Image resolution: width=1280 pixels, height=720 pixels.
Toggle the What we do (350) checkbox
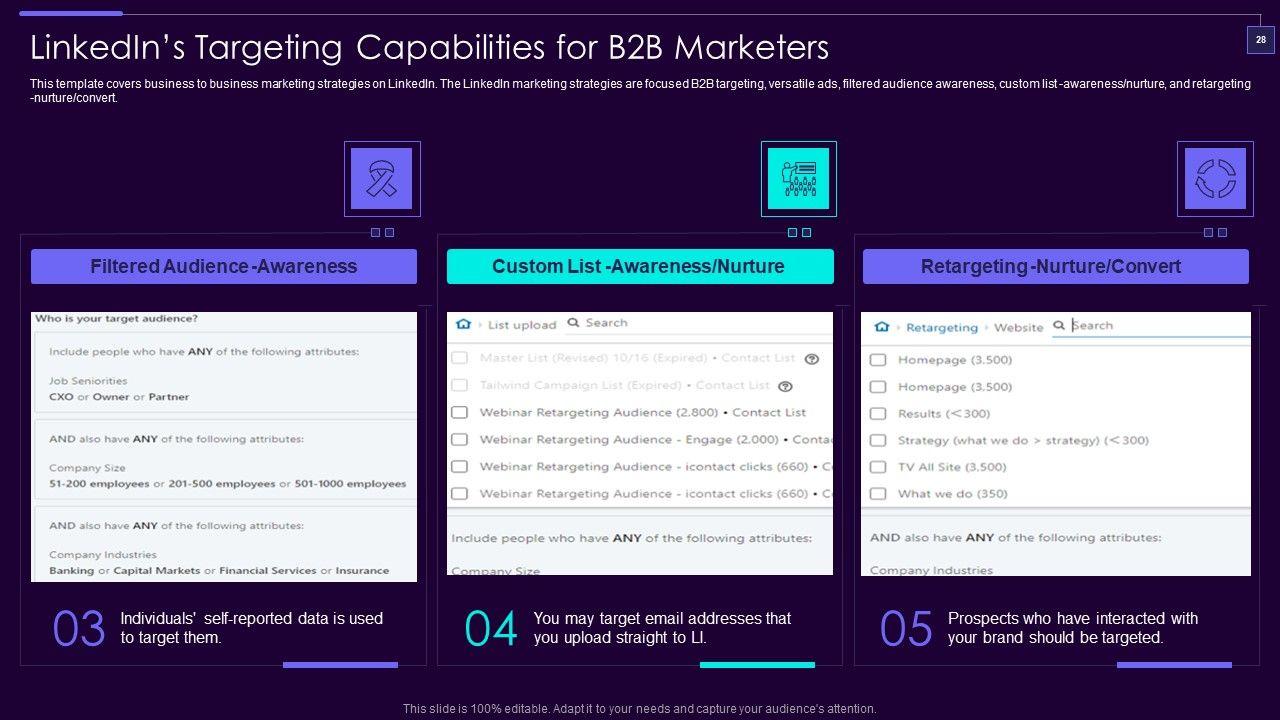(877, 494)
